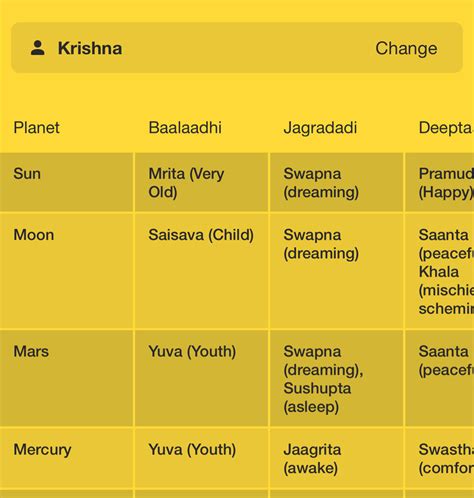Click the person profile icon beside Krishna
This screenshot has height=498, width=474.
point(38,48)
